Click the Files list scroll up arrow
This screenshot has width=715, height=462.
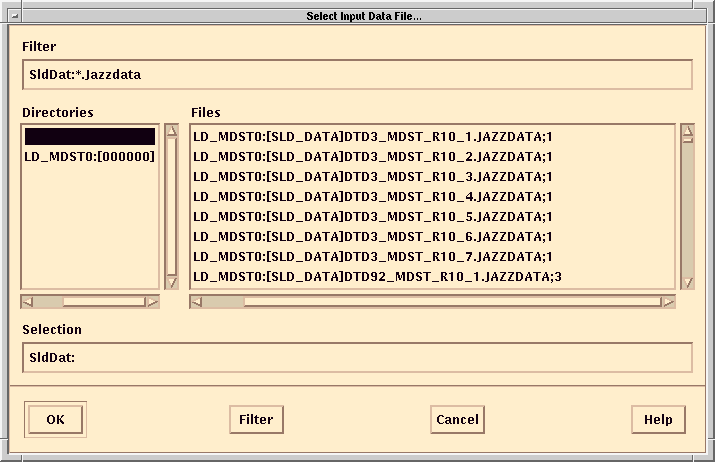click(x=687, y=130)
